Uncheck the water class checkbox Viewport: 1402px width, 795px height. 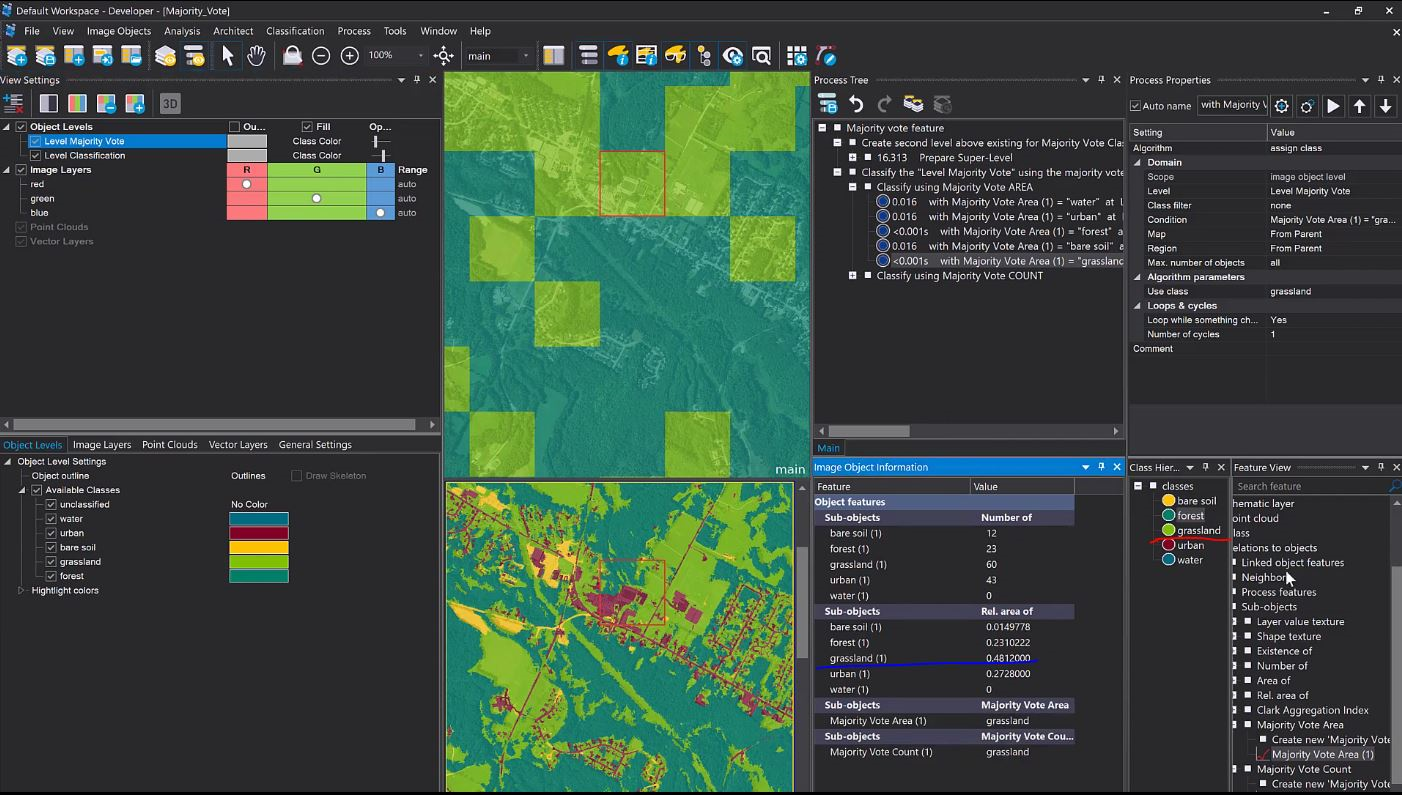pyautogui.click(x=51, y=519)
